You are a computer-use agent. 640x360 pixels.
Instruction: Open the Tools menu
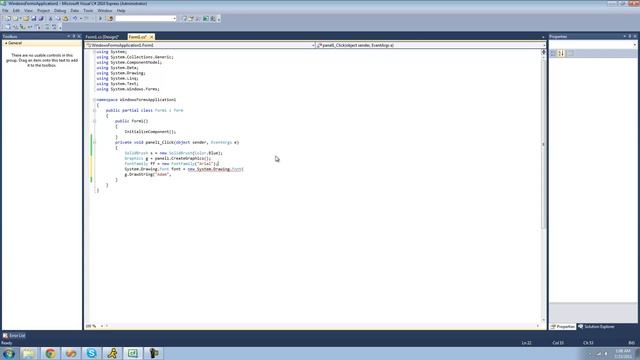pyautogui.click(x=88, y=11)
